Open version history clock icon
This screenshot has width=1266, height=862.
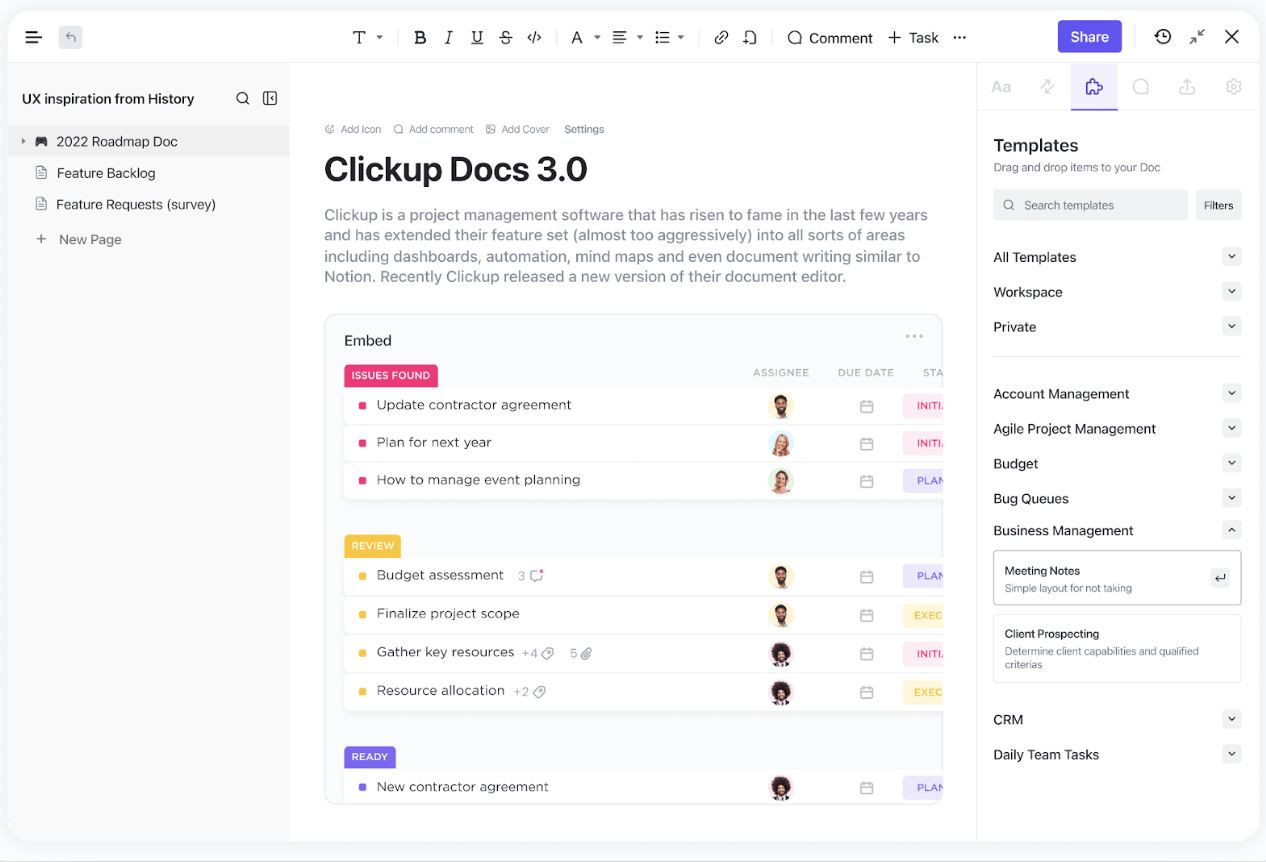point(1162,37)
